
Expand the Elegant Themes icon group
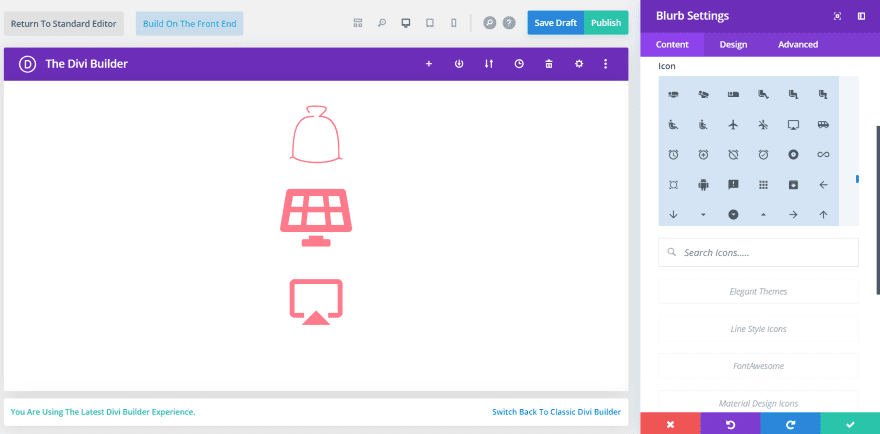(x=758, y=291)
